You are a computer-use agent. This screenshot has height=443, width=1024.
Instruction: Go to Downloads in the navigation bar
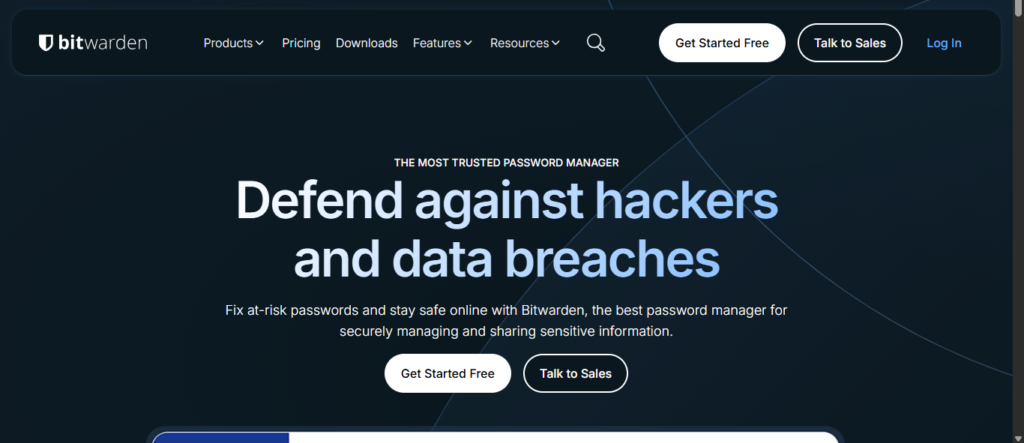point(366,43)
